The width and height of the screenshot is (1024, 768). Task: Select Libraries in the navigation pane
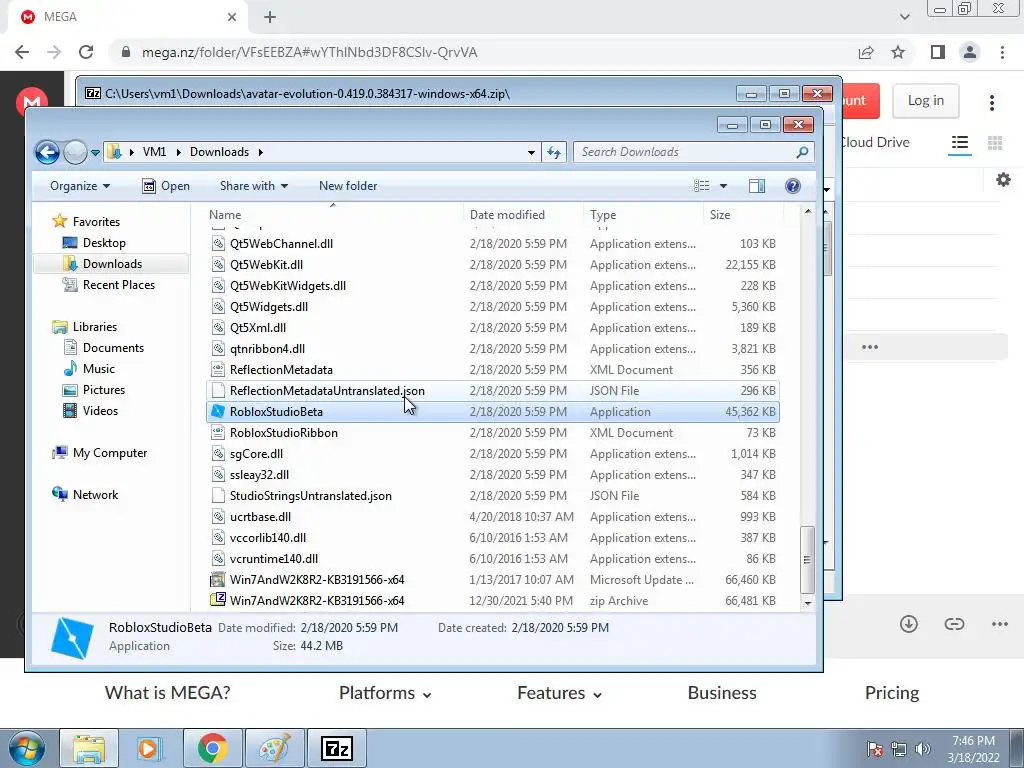click(x=95, y=327)
